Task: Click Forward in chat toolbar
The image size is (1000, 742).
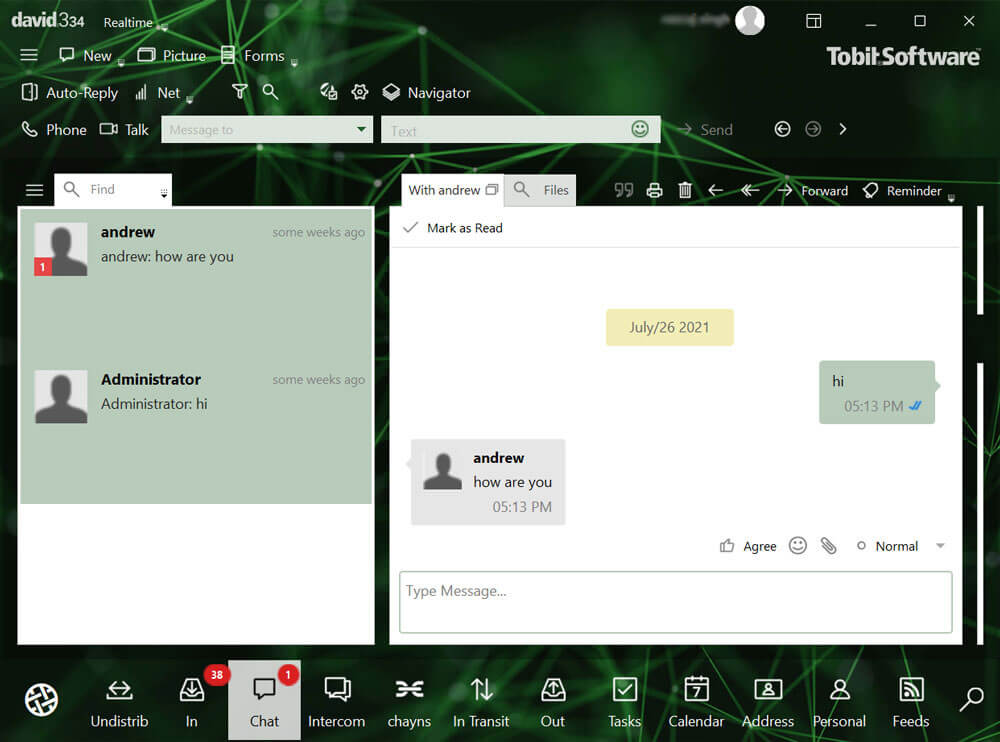Action: 813,191
